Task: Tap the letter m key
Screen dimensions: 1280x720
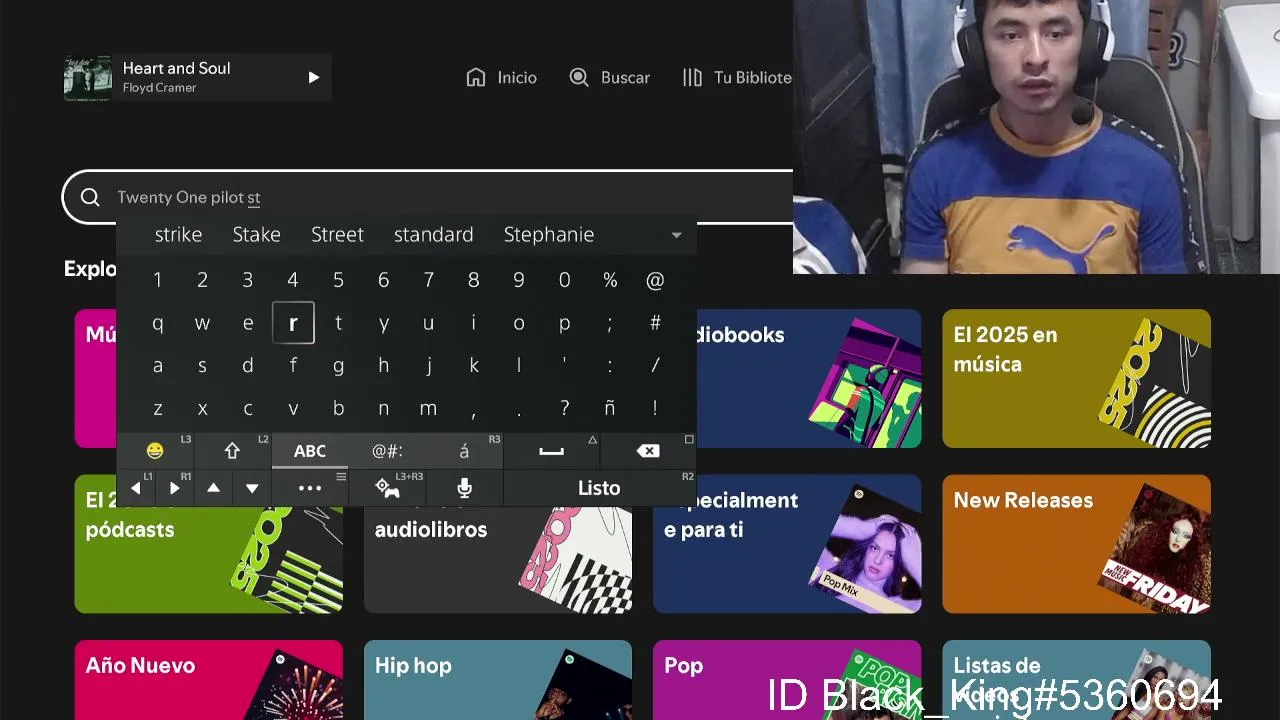Action: click(x=428, y=408)
